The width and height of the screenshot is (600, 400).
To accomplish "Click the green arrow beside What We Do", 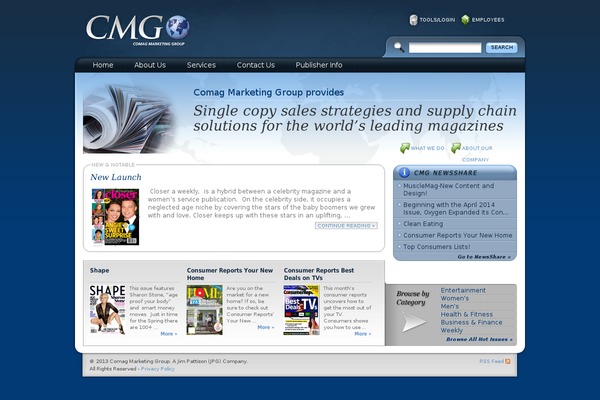I will [404, 148].
